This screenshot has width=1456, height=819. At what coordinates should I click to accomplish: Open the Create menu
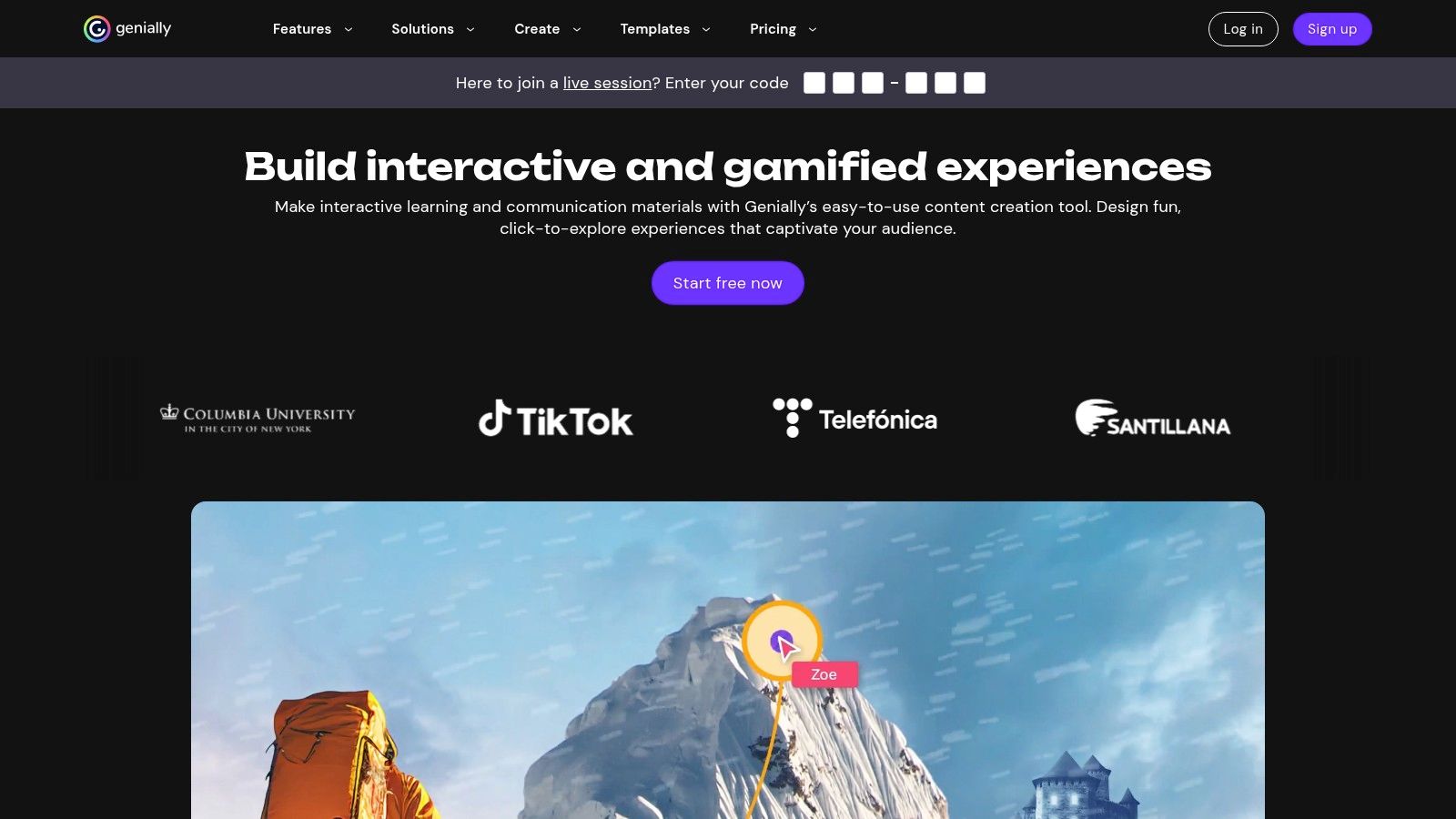point(548,29)
